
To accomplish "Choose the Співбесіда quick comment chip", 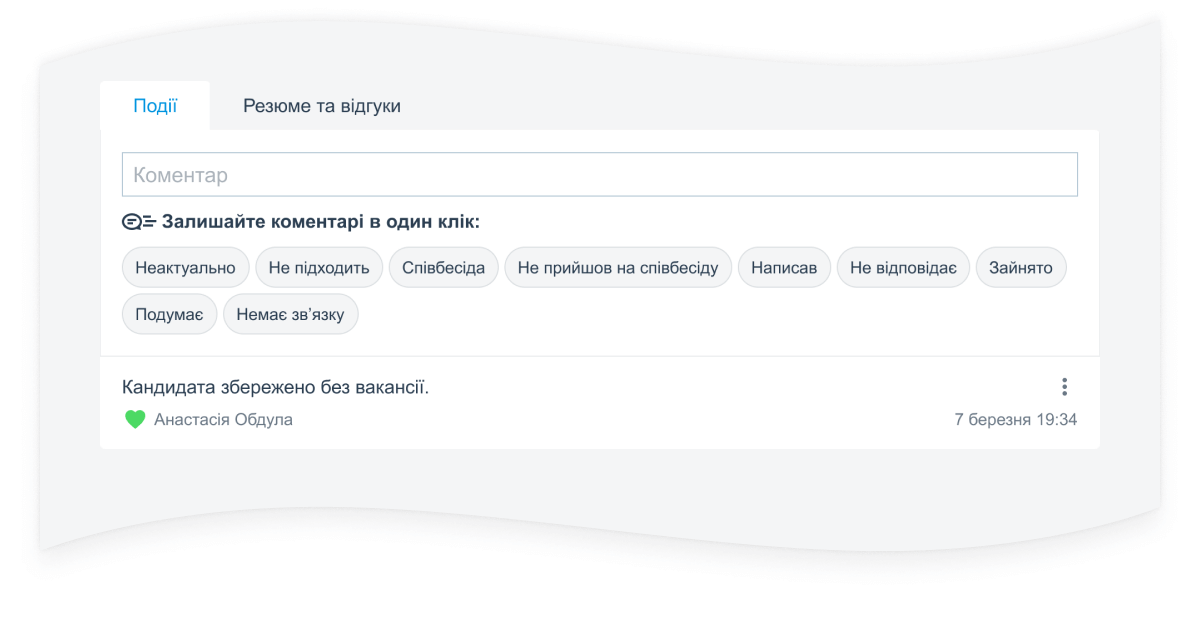I will coord(443,268).
